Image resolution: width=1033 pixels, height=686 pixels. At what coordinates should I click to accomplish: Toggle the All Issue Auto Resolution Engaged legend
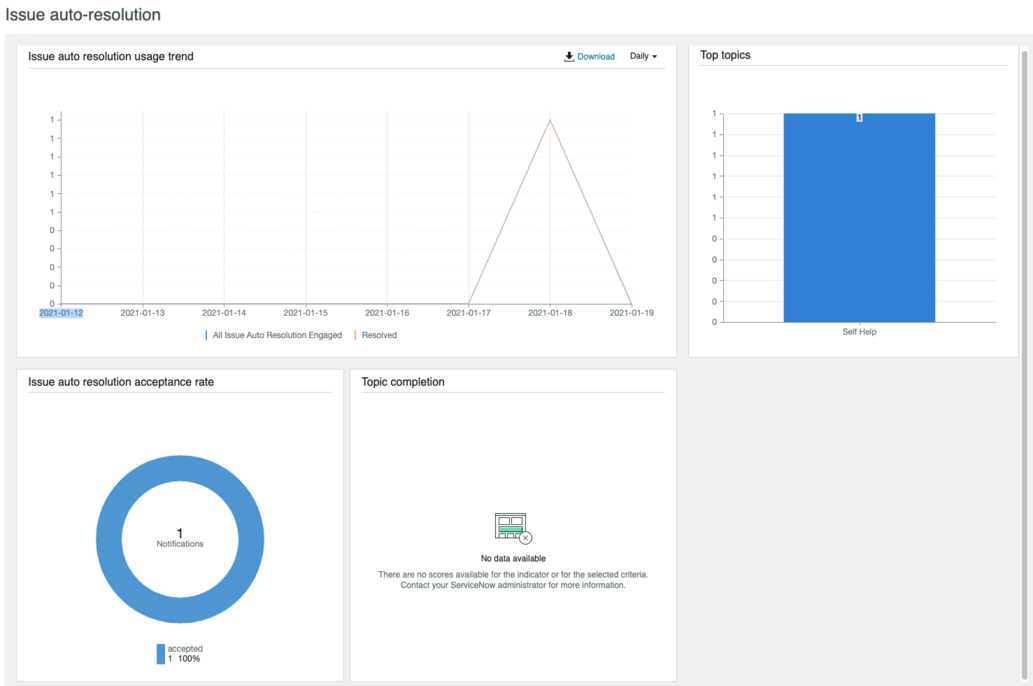coord(273,335)
